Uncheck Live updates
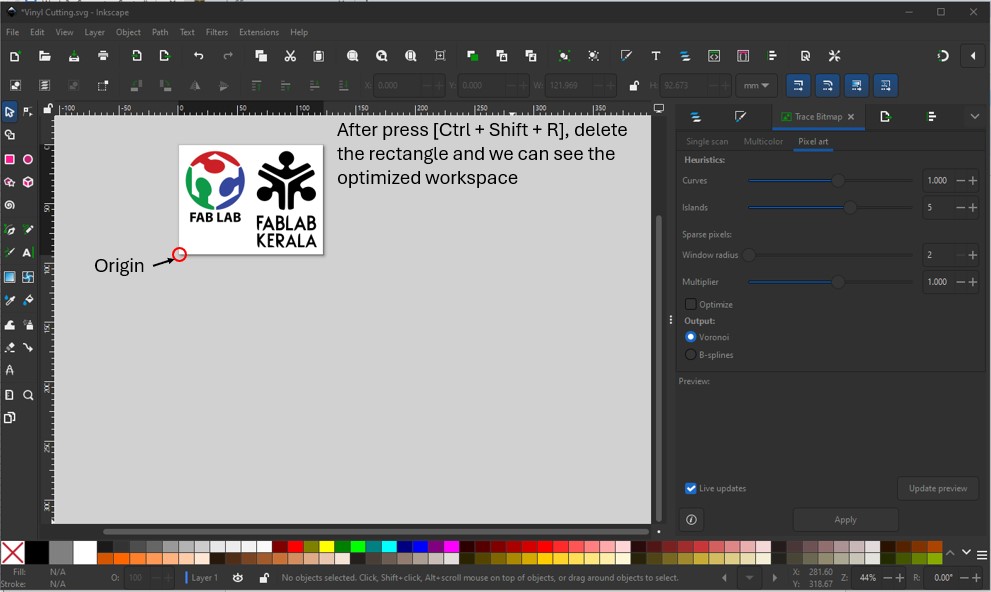991x592 pixels. coord(691,488)
